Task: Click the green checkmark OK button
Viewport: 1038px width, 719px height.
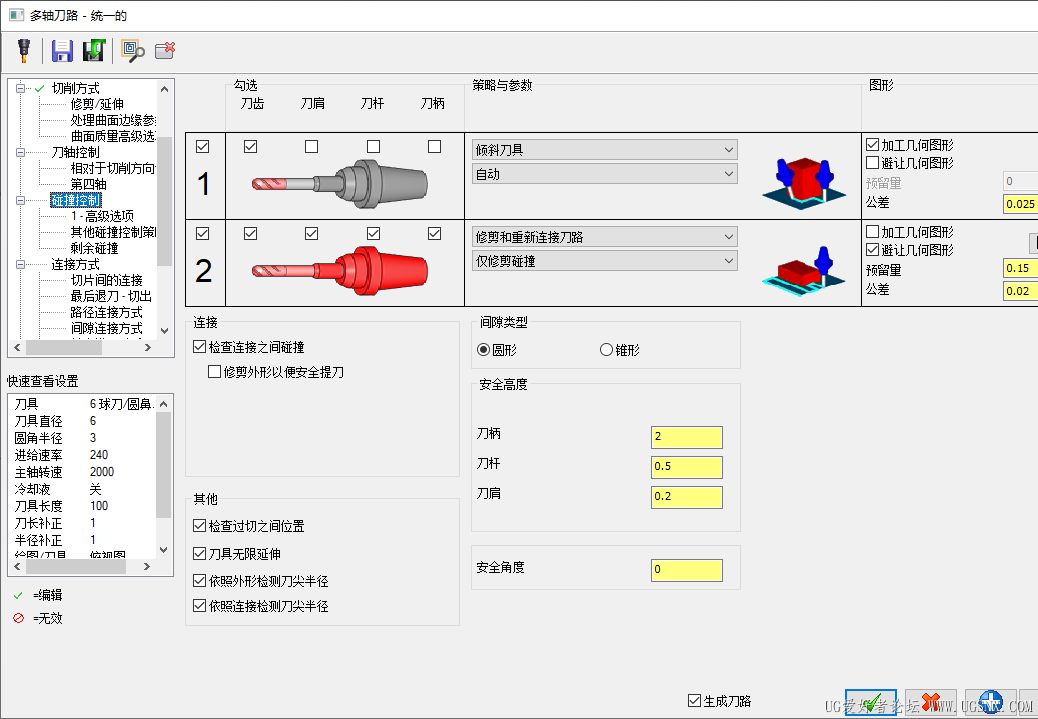Action: (871, 702)
